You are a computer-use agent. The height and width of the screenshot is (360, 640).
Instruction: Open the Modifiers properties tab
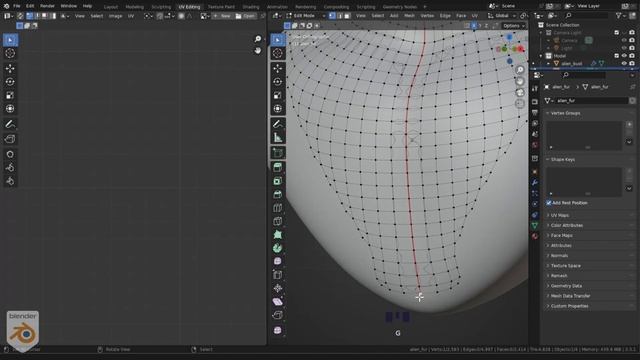tap(535, 182)
